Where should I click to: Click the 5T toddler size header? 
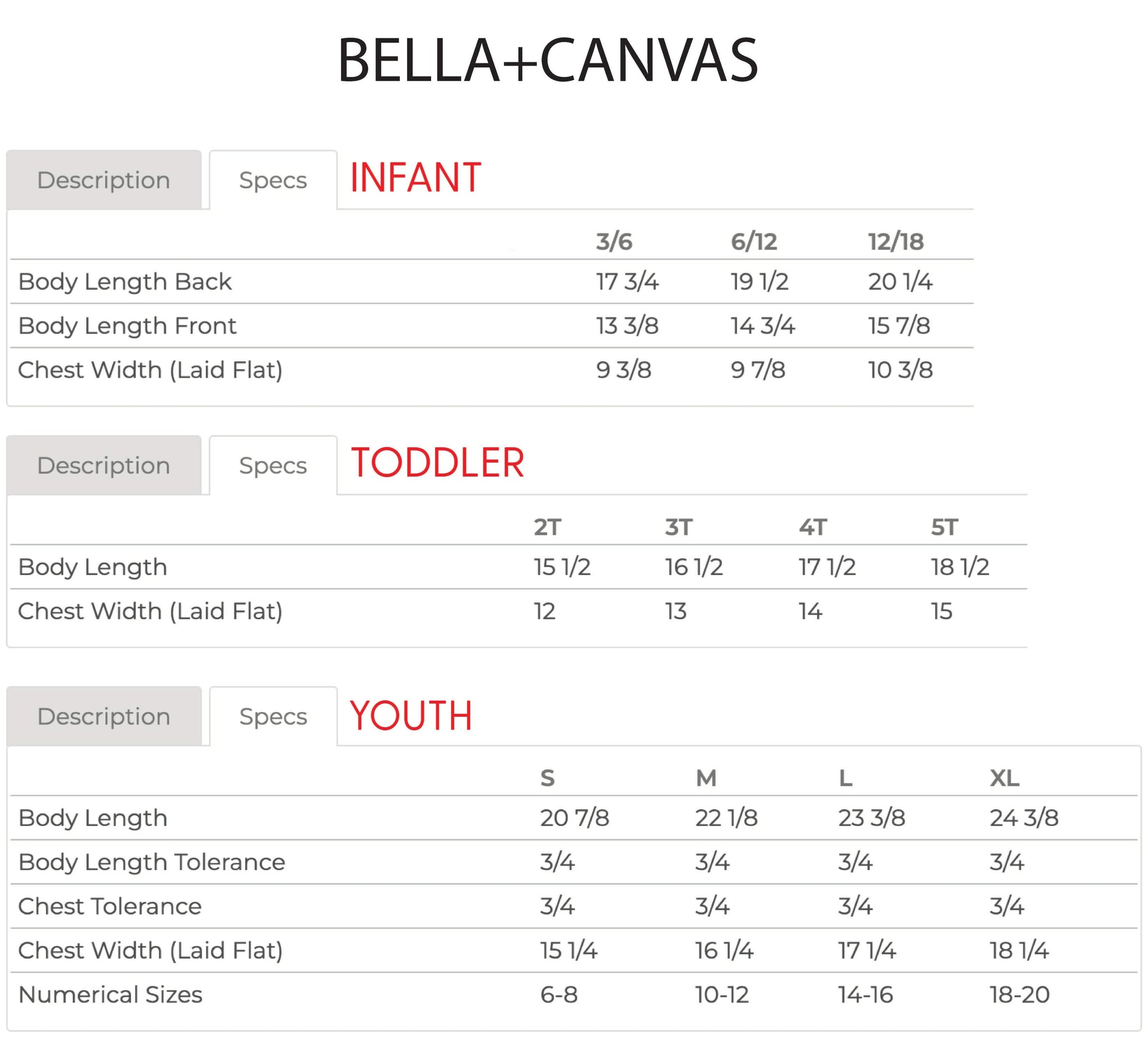(x=944, y=527)
